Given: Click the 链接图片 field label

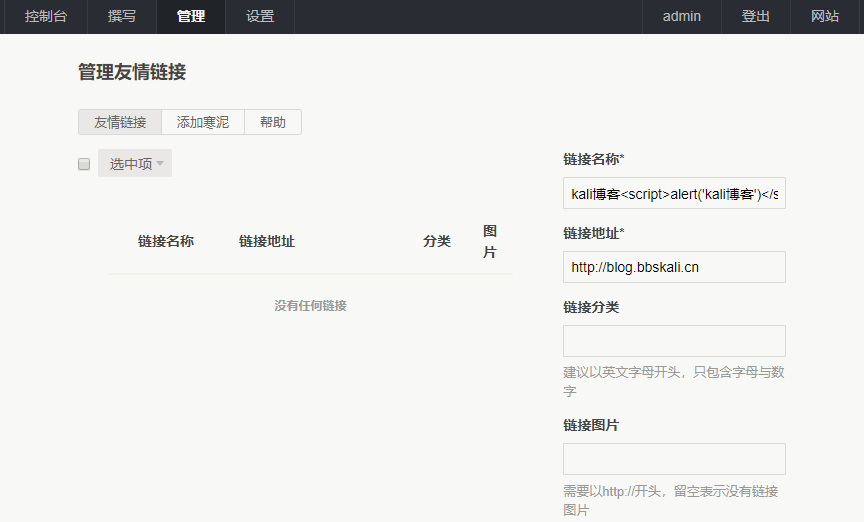Looking at the screenshot, I should pyautogui.click(x=591, y=425).
